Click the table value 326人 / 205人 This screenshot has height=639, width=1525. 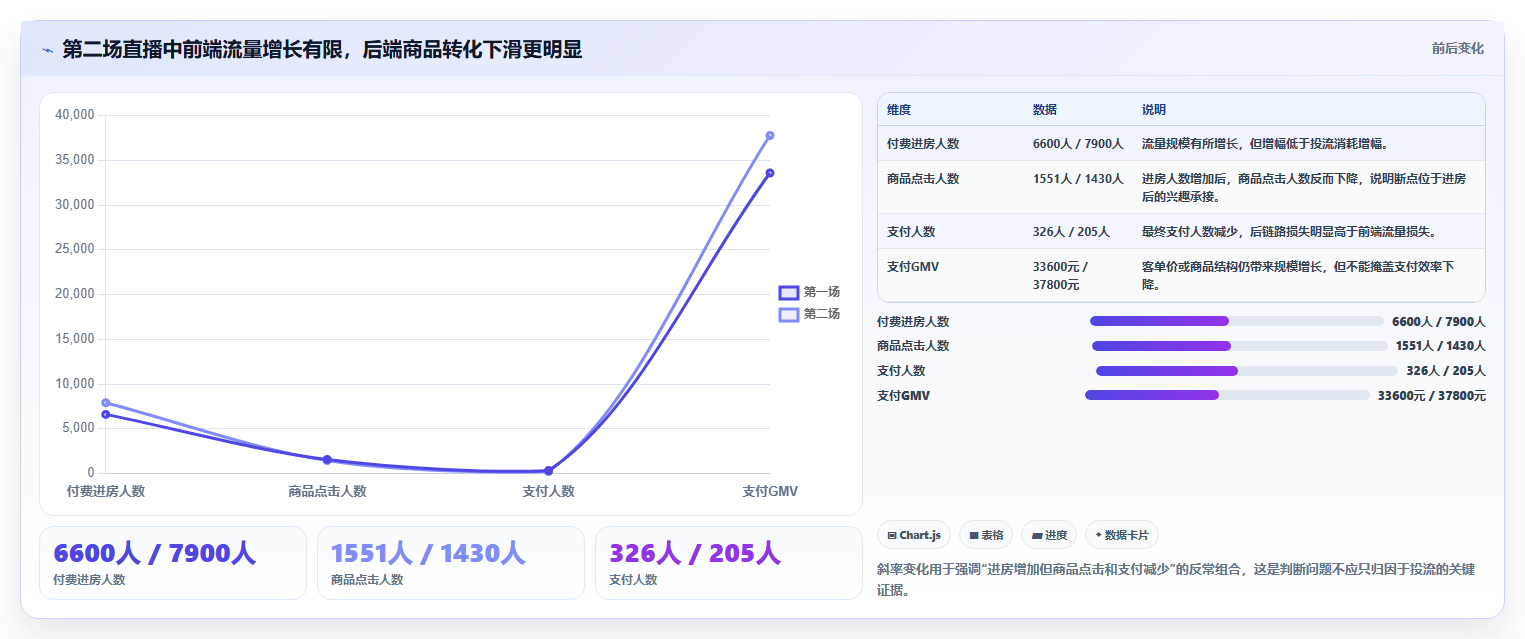[1071, 232]
